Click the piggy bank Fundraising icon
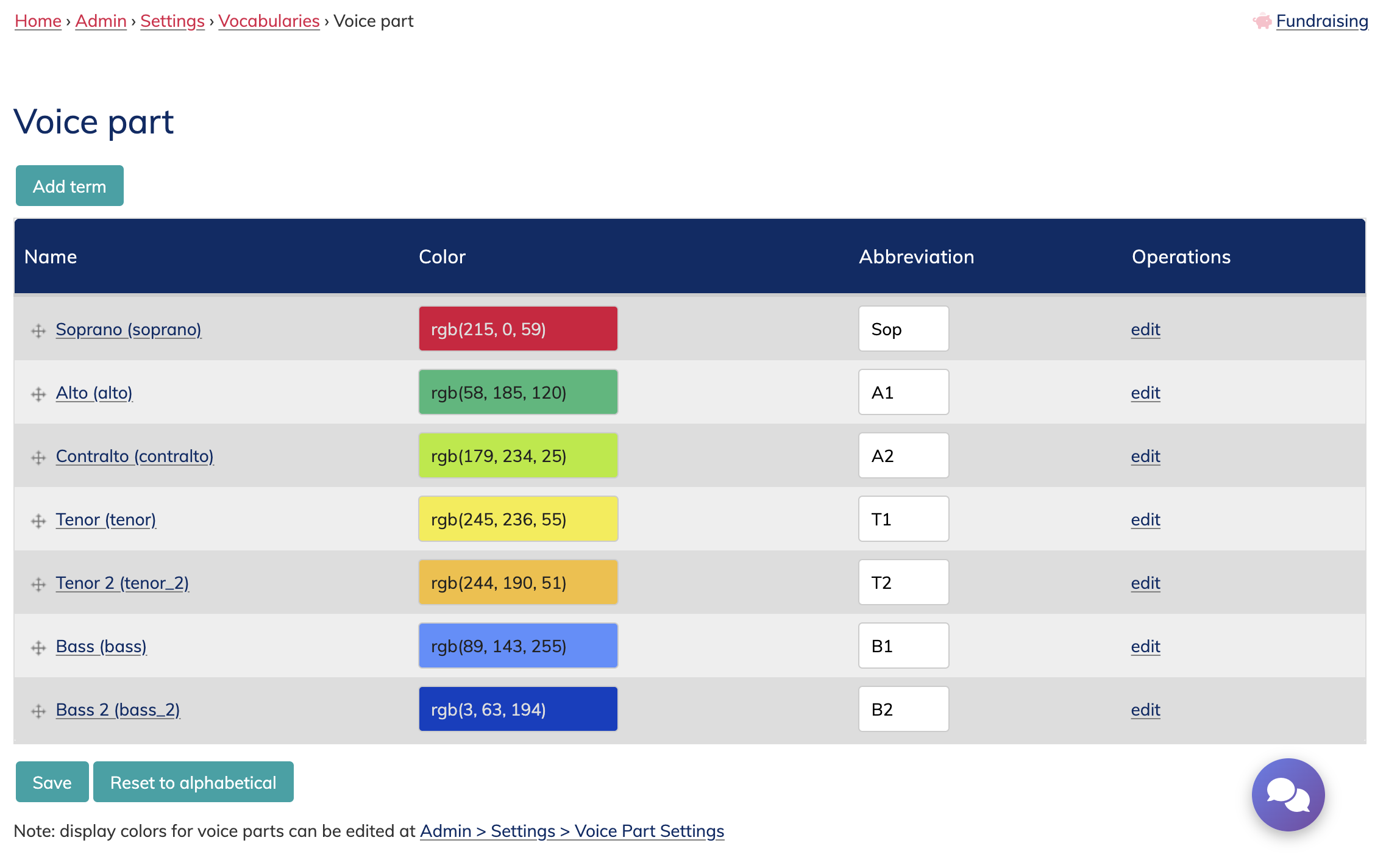This screenshot has width=1386, height=868. coord(1262,21)
